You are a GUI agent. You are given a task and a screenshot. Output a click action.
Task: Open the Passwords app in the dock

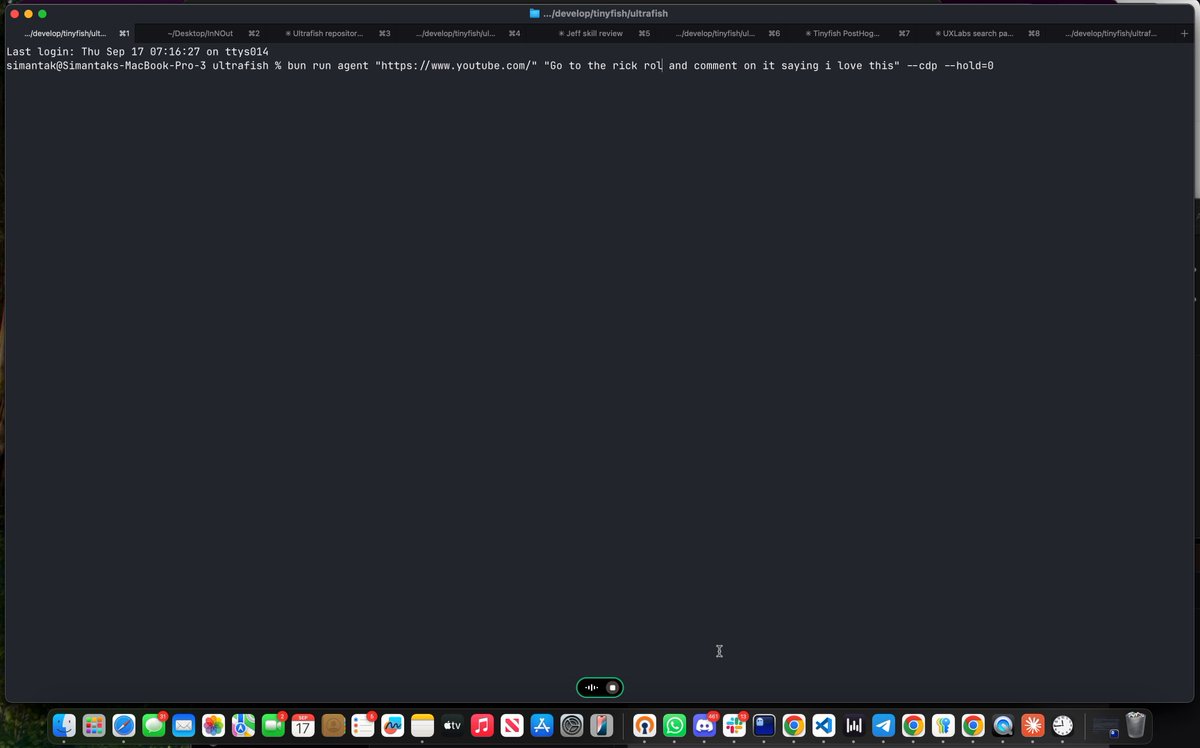[x=943, y=725]
